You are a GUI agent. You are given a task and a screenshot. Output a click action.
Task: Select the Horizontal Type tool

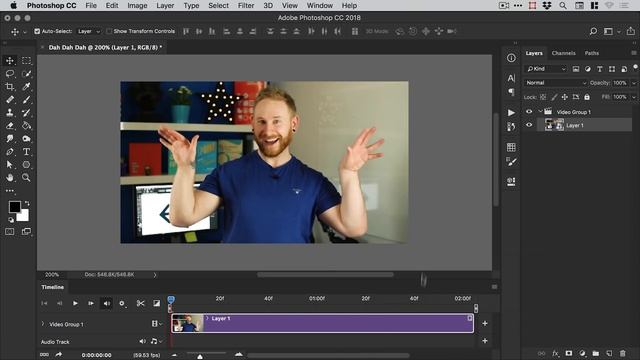[x=26, y=152]
